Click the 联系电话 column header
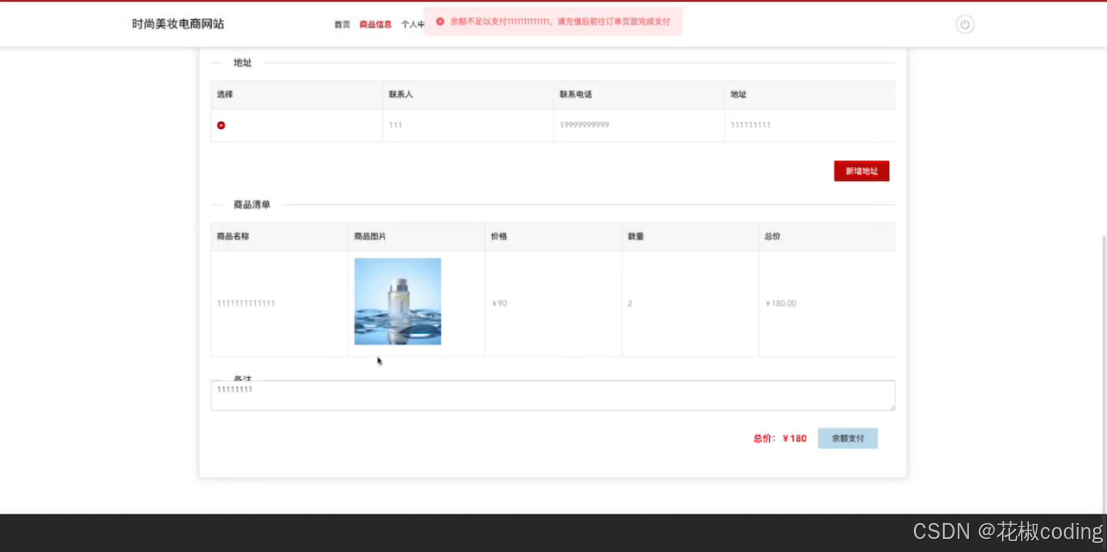1107x552 pixels. (x=575, y=95)
